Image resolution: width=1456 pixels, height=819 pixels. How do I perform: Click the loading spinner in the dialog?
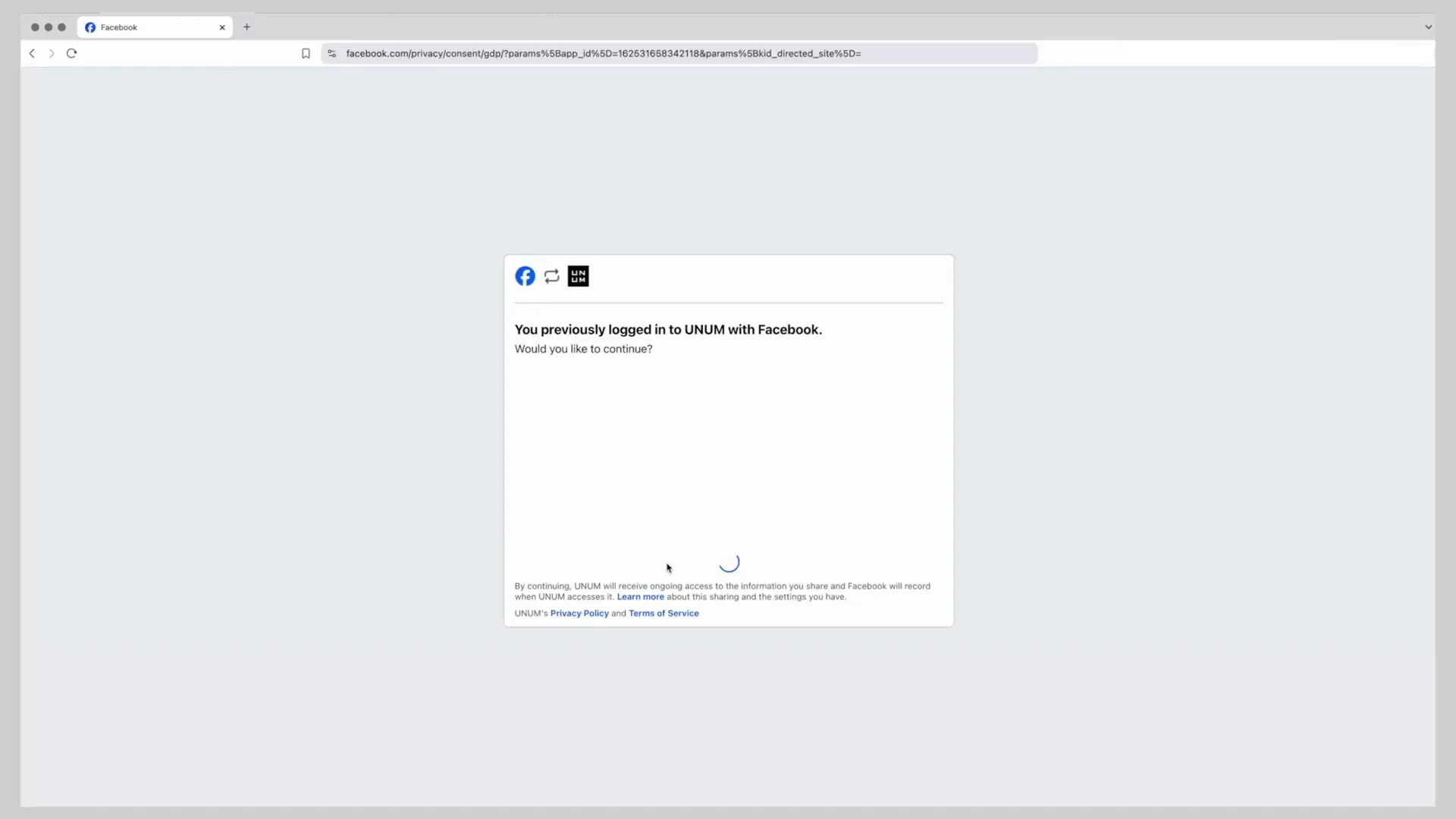729,562
